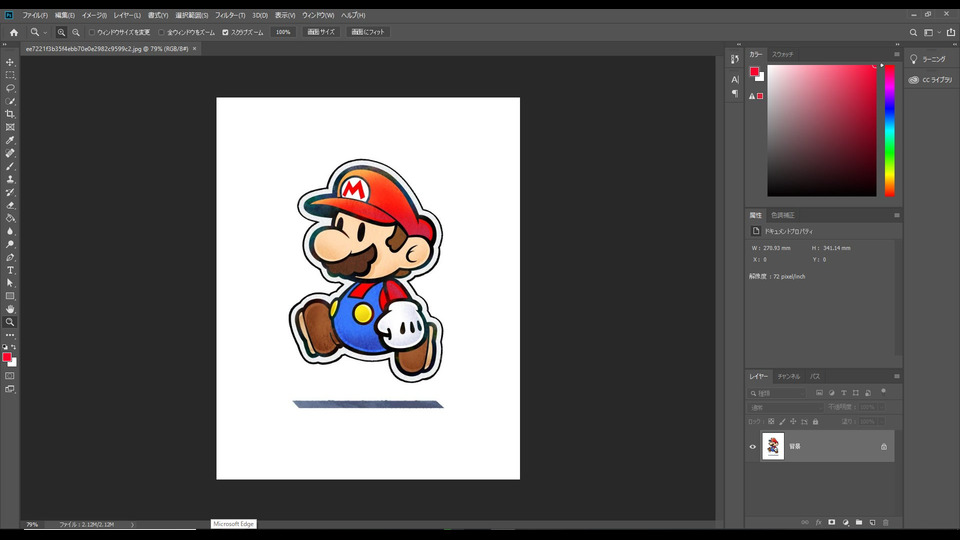
Task: Open フィルター(T) menu
Action: (230, 15)
